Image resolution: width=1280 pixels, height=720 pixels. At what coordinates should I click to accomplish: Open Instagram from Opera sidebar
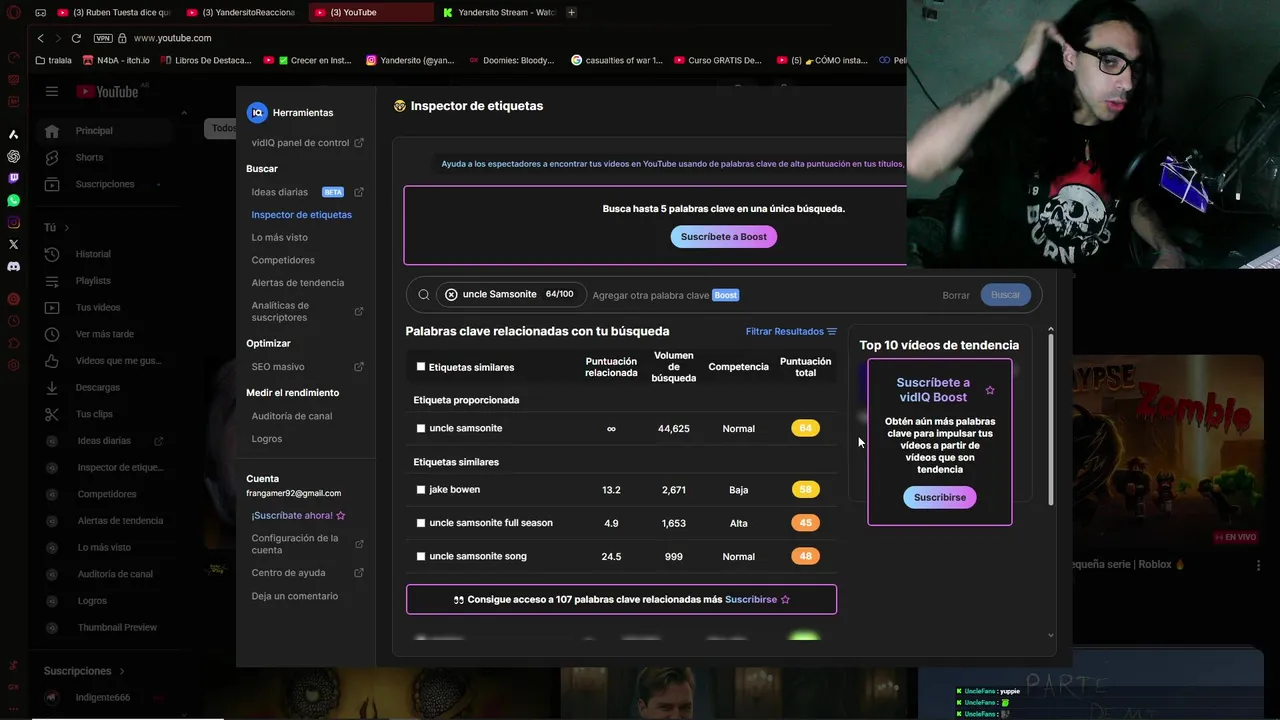[13, 223]
